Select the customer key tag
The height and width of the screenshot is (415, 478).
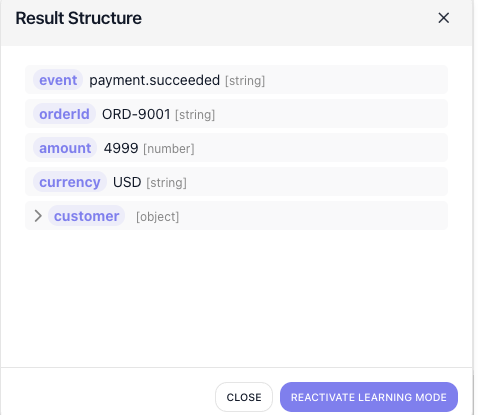pyautogui.click(x=86, y=216)
